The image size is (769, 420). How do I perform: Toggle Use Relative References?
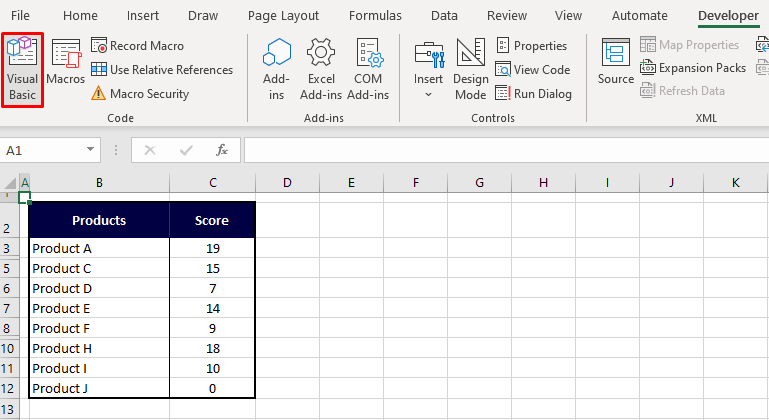[162, 70]
